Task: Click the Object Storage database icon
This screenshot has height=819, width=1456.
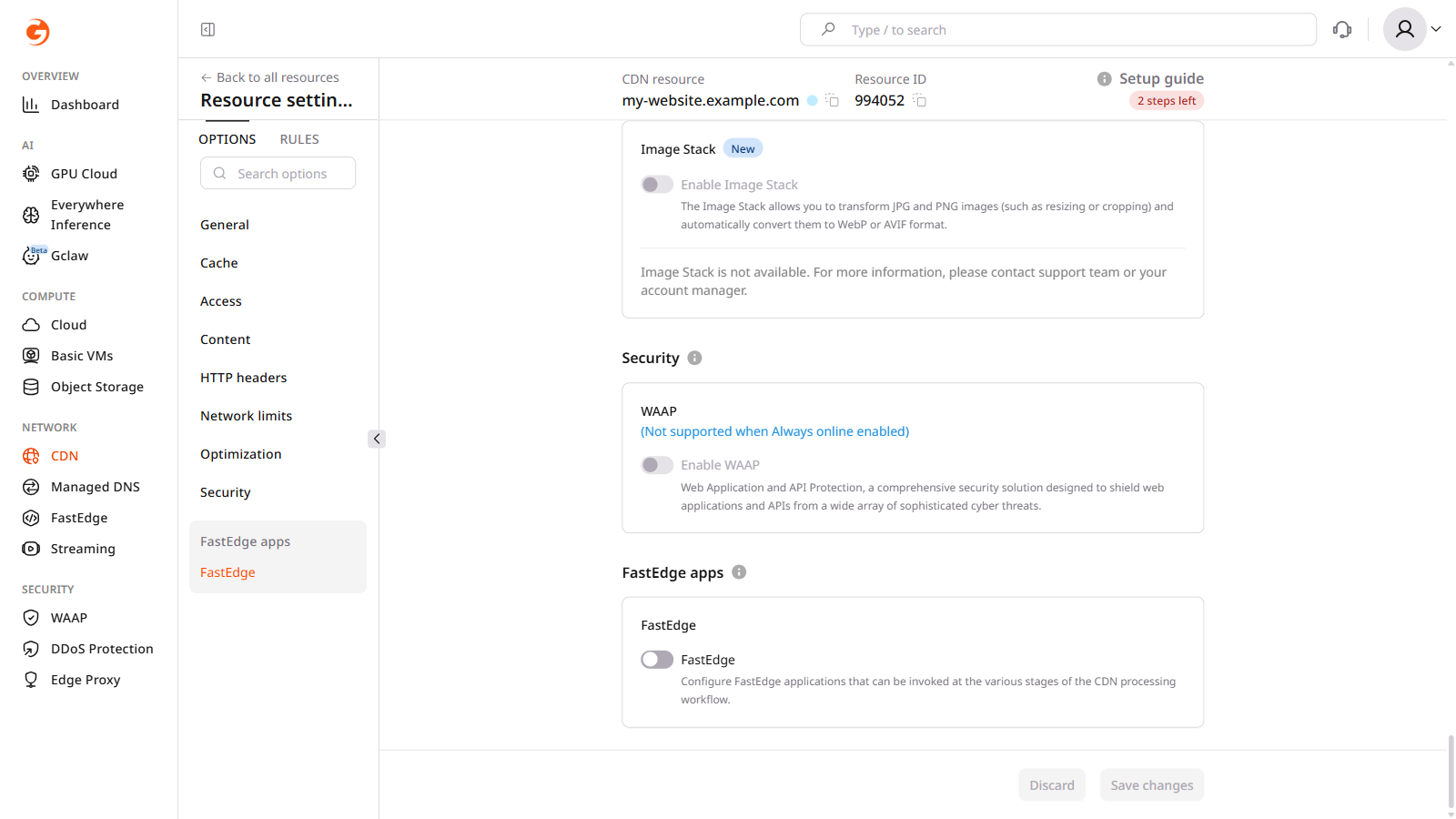Action: pyautogui.click(x=31, y=387)
